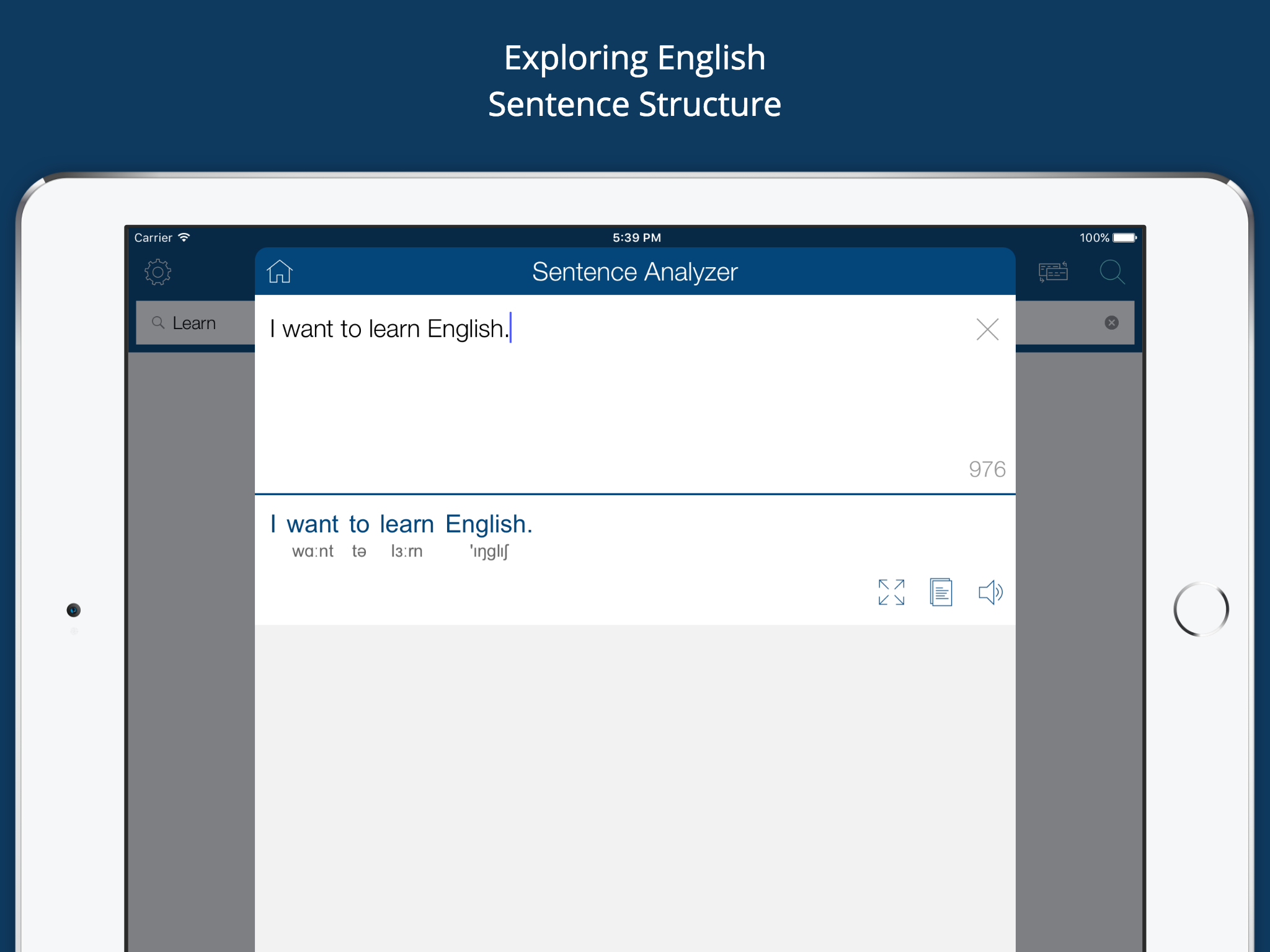Screen dimensions: 1270x952
Task: Tap the home icon in Sentence Analyzer
Action: (x=280, y=271)
